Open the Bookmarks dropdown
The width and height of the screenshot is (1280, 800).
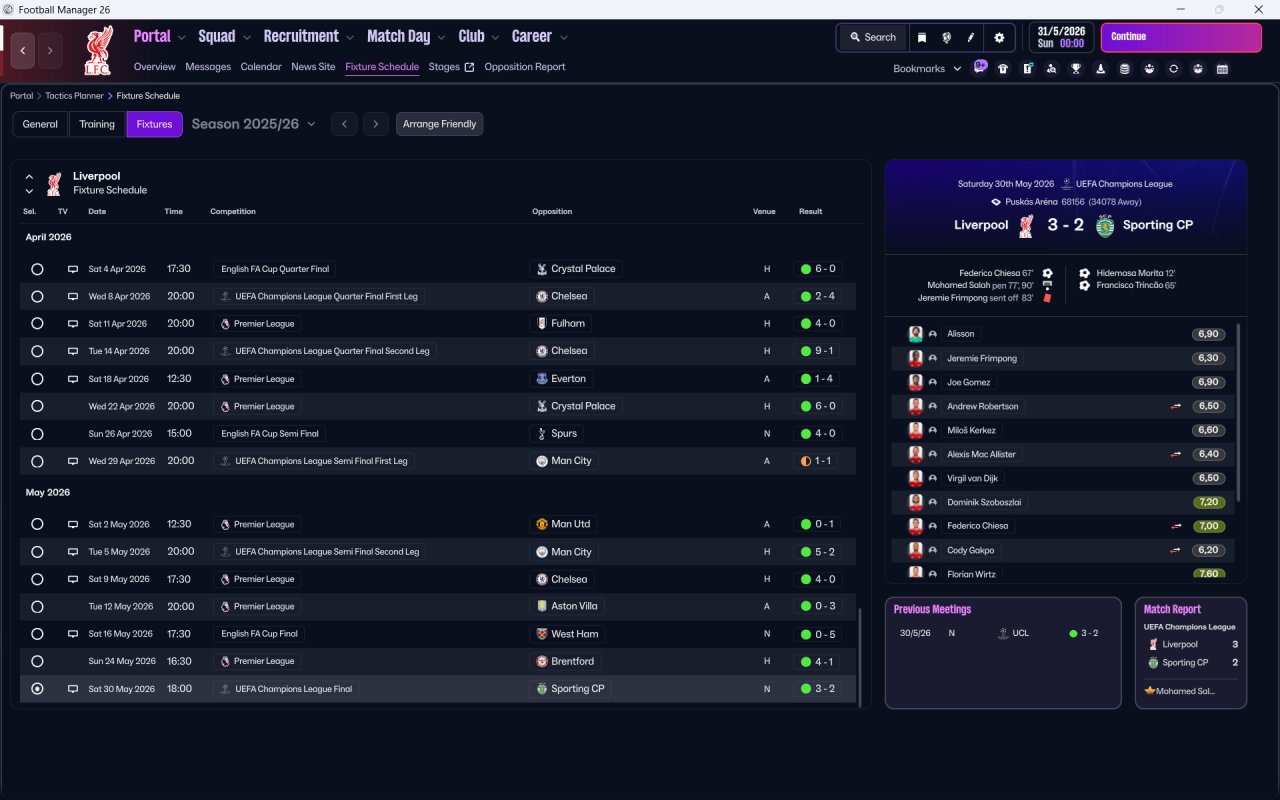point(927,69)
